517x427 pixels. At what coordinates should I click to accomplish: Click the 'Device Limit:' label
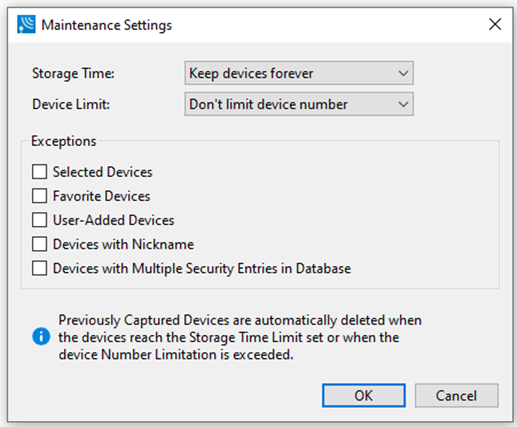point(71,105)
